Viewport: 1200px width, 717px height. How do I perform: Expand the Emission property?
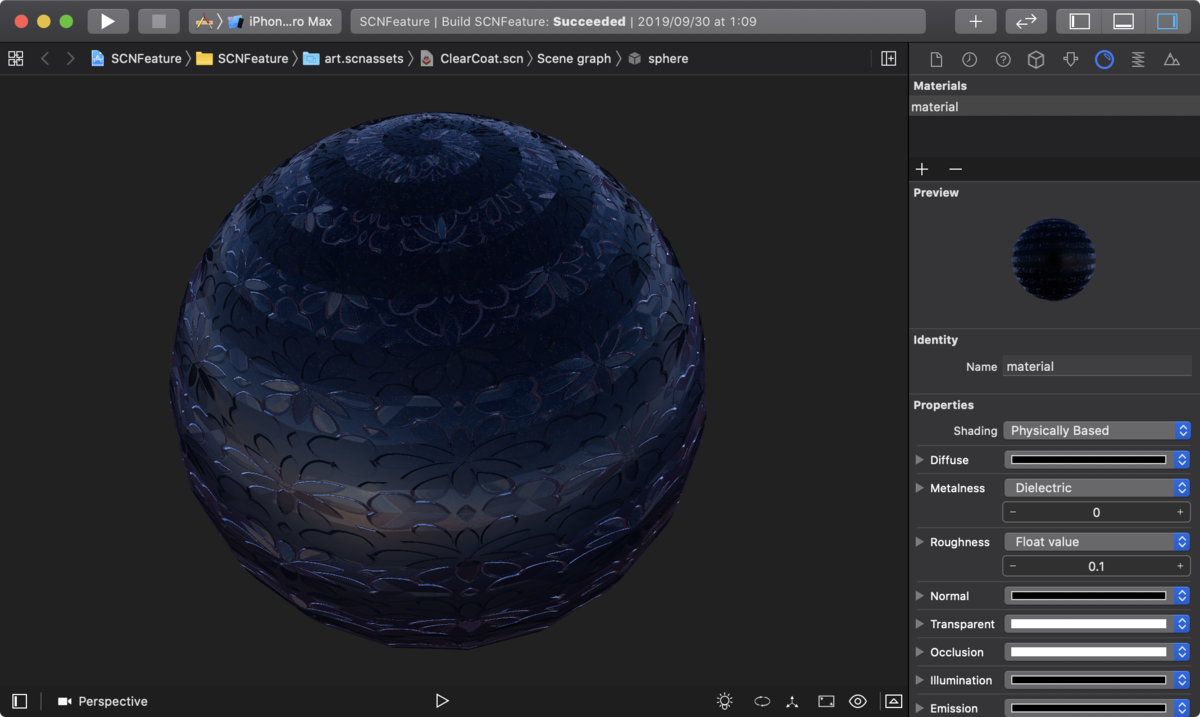[920, 708]
